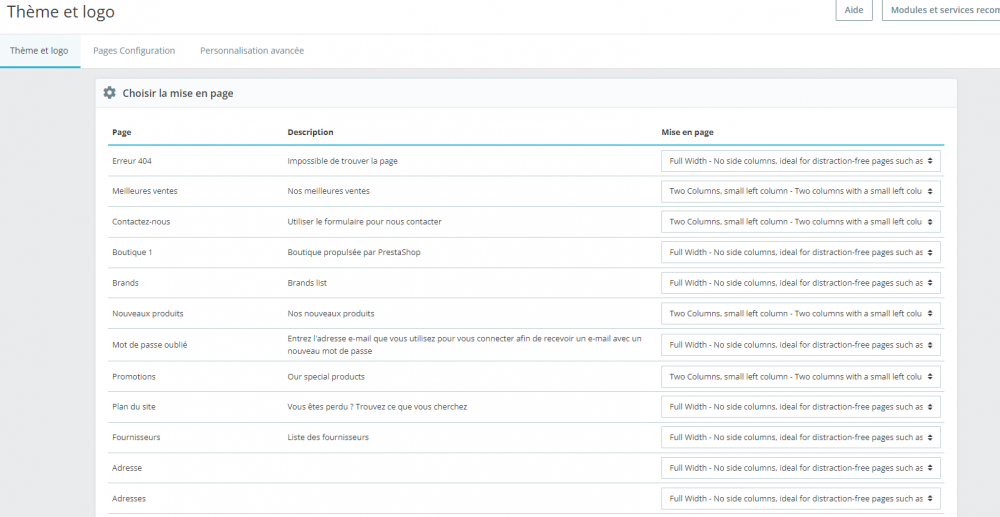Click description Impossible de trouver la page

tap(342, 161)
